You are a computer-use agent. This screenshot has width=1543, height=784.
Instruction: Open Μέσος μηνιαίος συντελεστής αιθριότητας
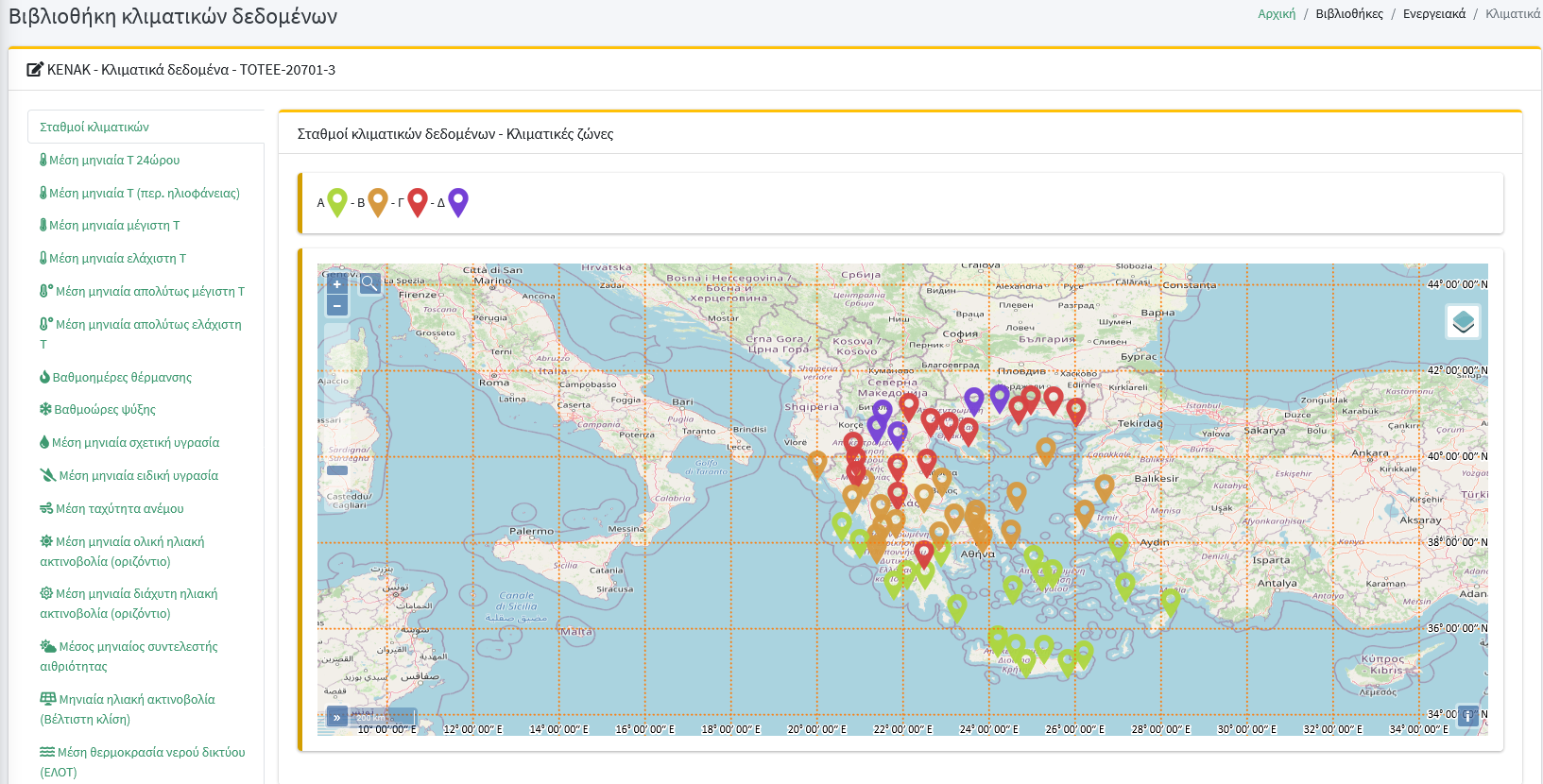[x=129, y=656]
